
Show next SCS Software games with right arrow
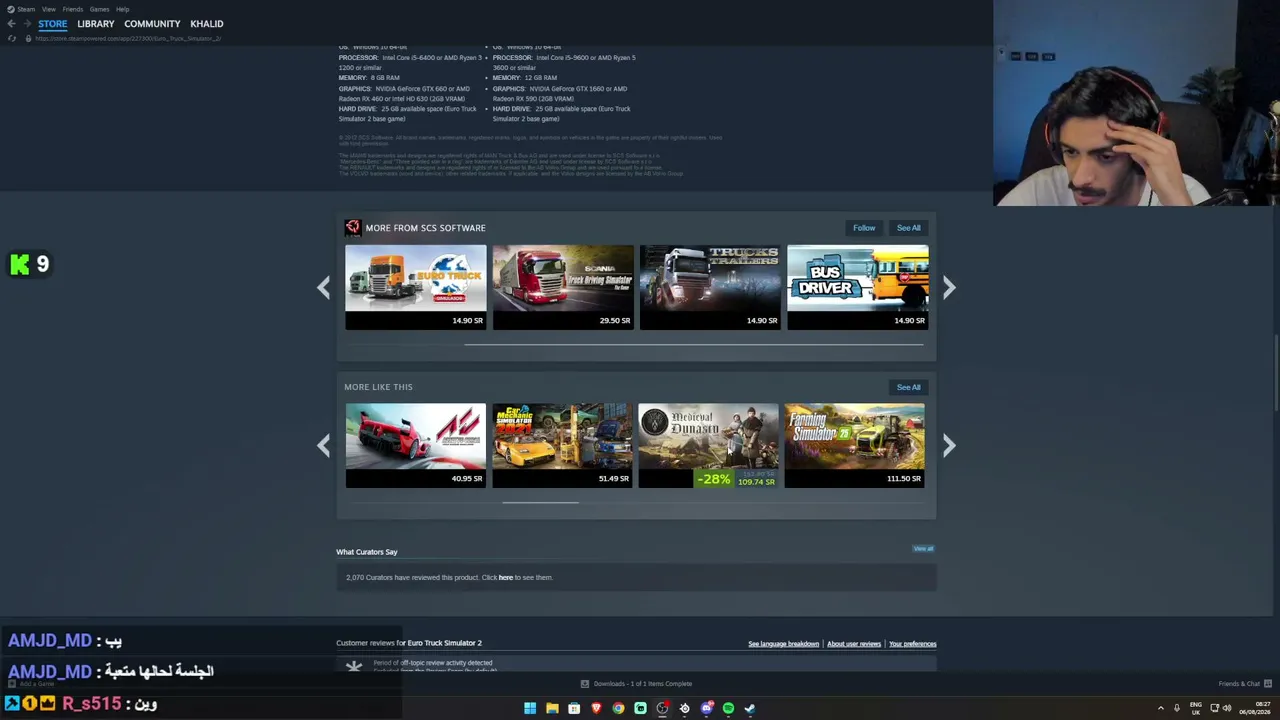(x=949, y=288)
